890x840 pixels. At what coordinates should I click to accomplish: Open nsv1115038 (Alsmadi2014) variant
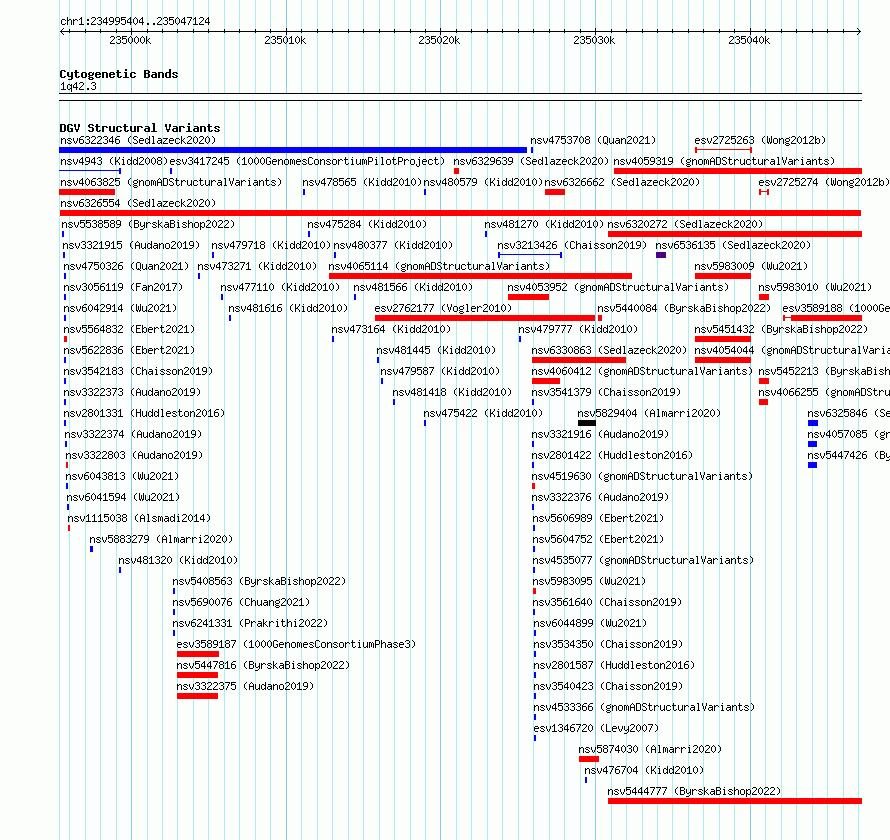coord(139,518)
